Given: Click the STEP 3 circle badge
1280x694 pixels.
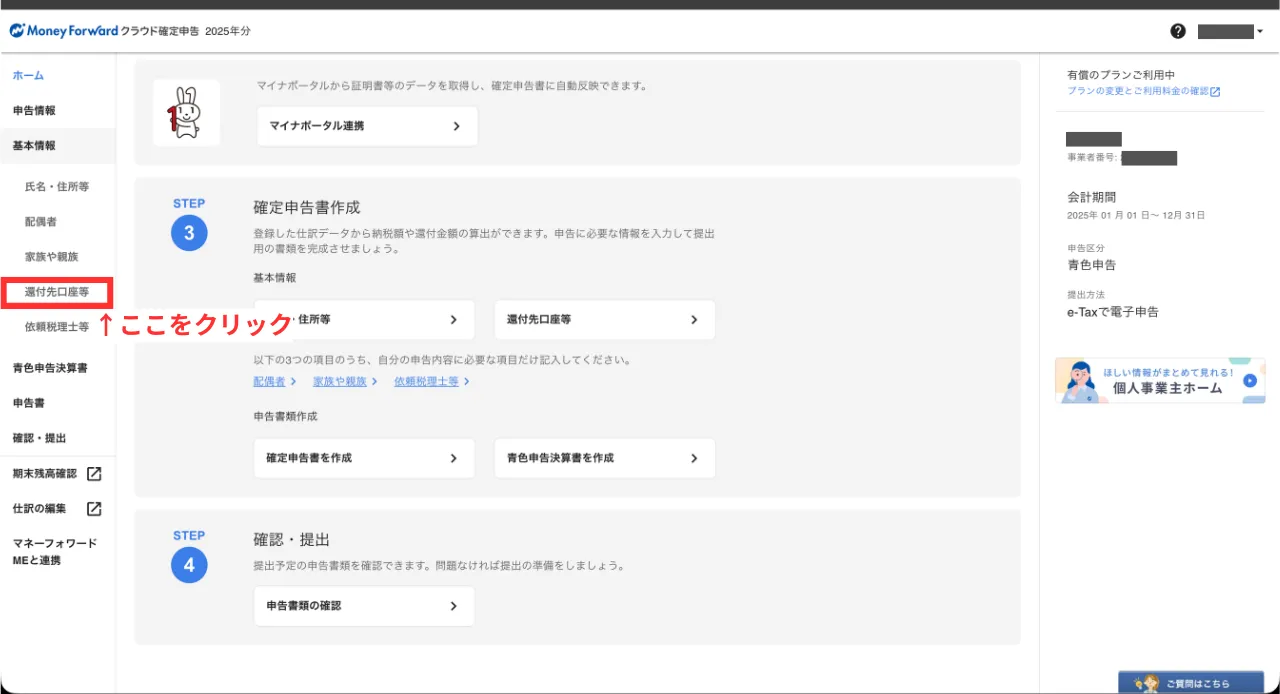Looking at the screenshot, I should tap(189, 234).
